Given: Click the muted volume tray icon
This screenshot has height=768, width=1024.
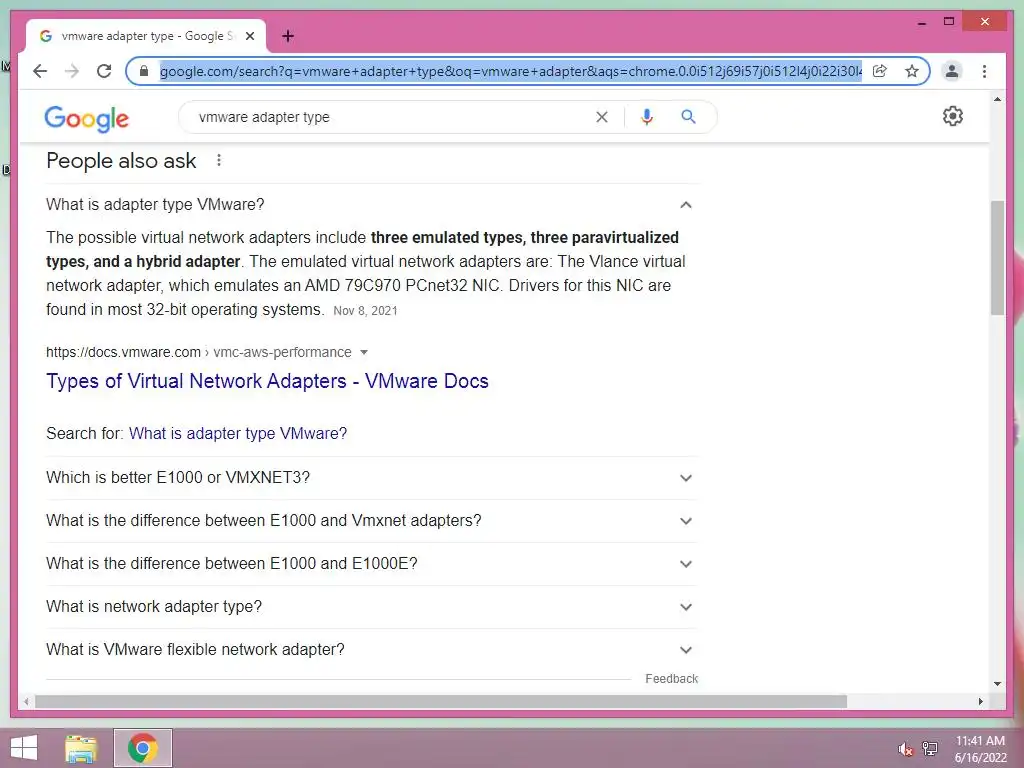Looking at the screenshot, I should coord(905,749).
